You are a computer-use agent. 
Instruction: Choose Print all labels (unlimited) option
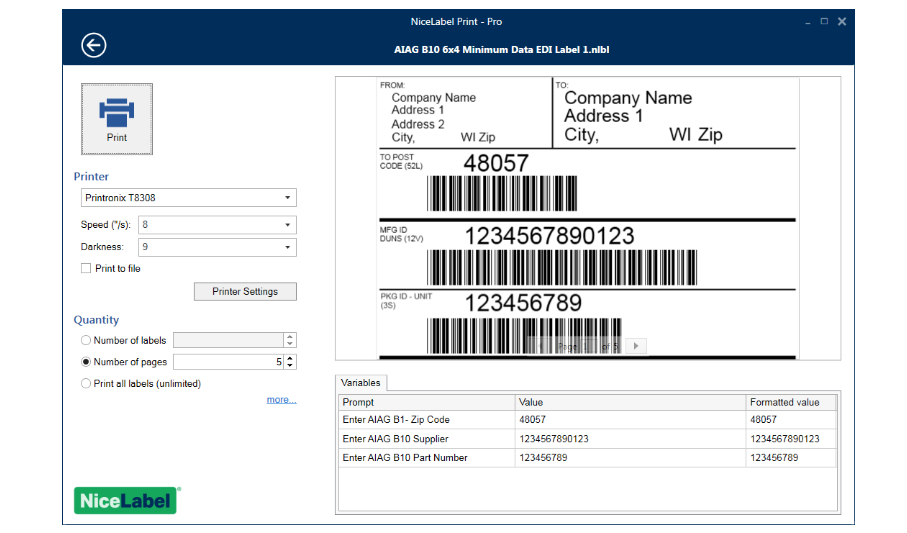tap(86, 384)
